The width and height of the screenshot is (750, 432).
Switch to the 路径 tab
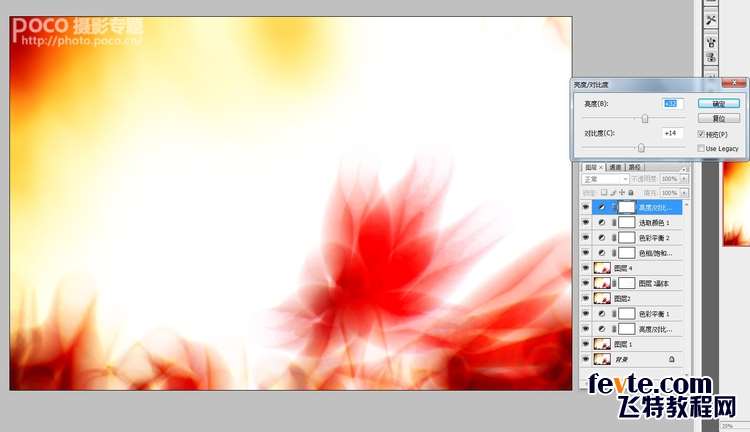(635, 167)
